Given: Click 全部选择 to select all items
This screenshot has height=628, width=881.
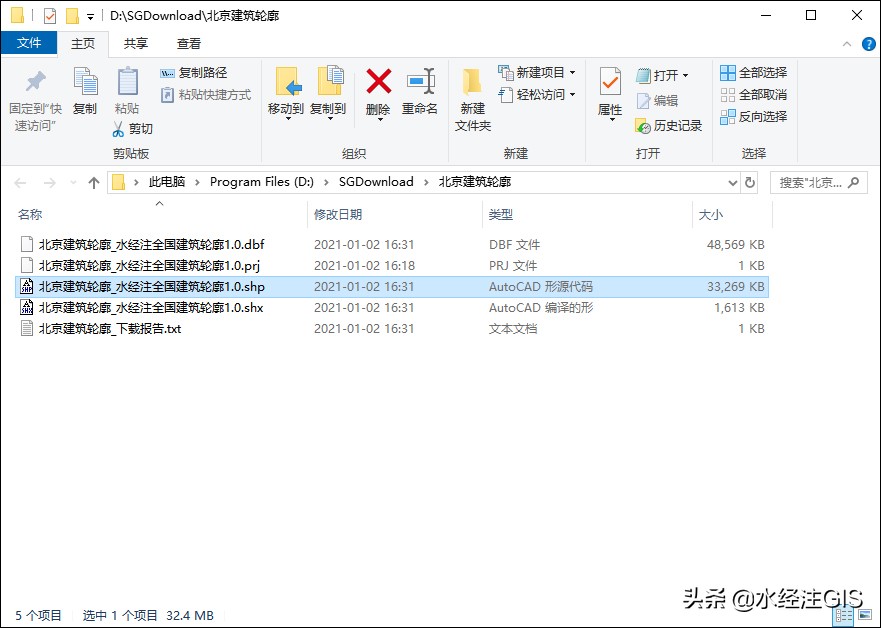Looking at the screenshot, I should click(753, 72).
